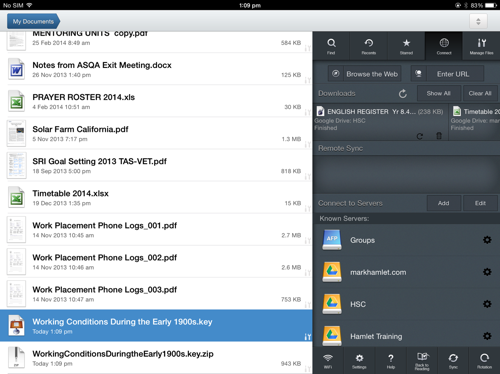This screenshot has width=500, height=374.
Task: Open Settings in the bottom toolbar
Action: point(359,361)
